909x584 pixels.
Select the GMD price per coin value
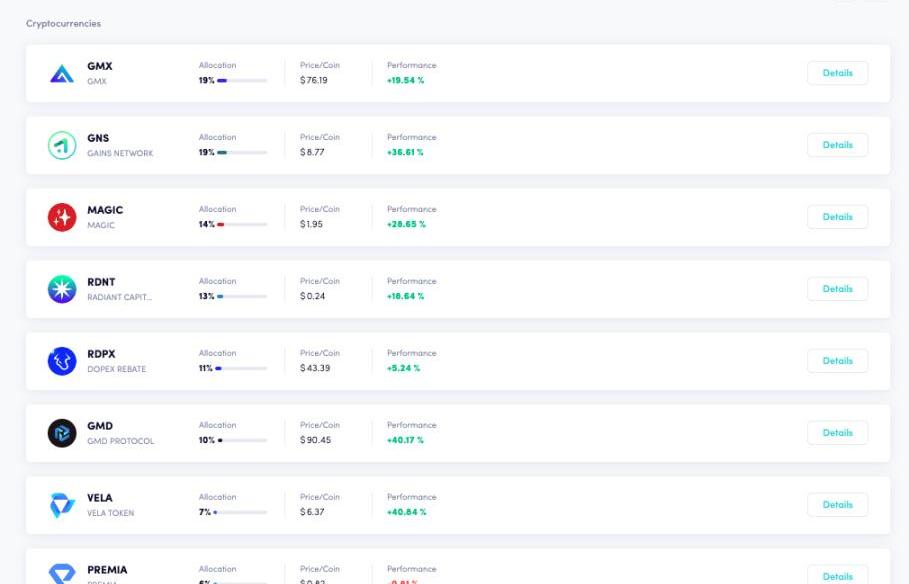coord(315,441)
